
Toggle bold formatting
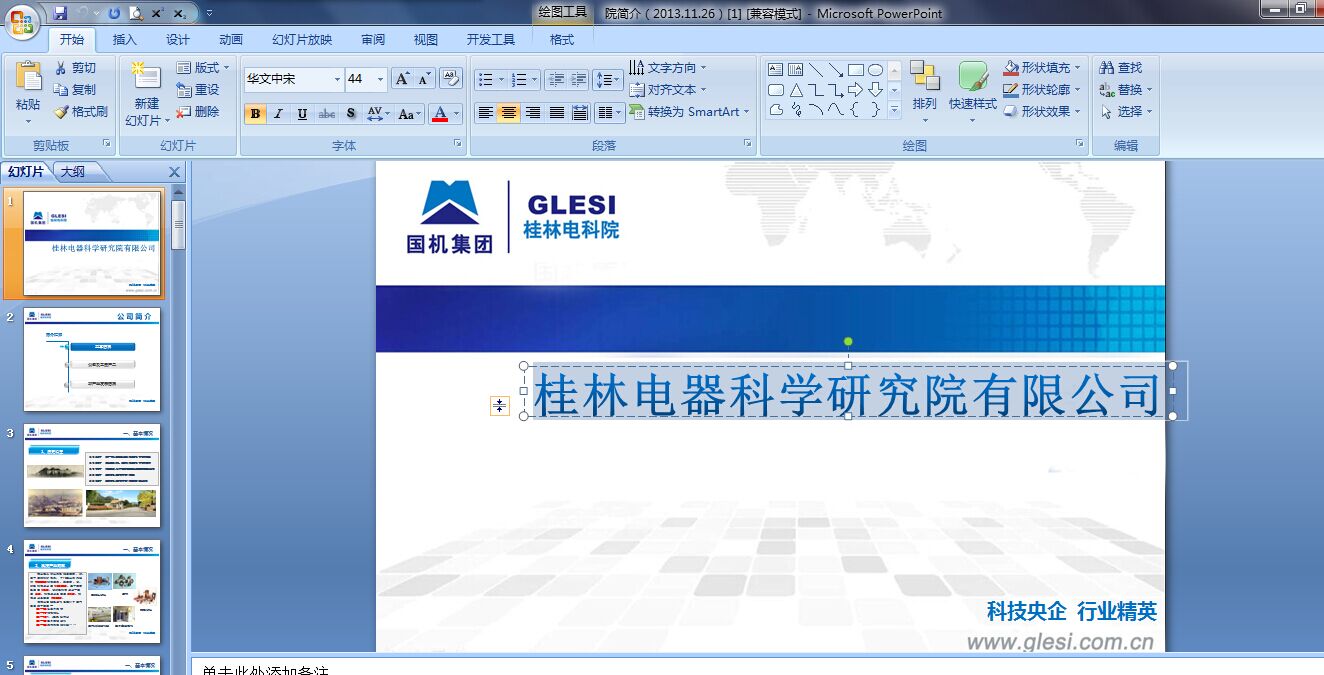point(256,114)
